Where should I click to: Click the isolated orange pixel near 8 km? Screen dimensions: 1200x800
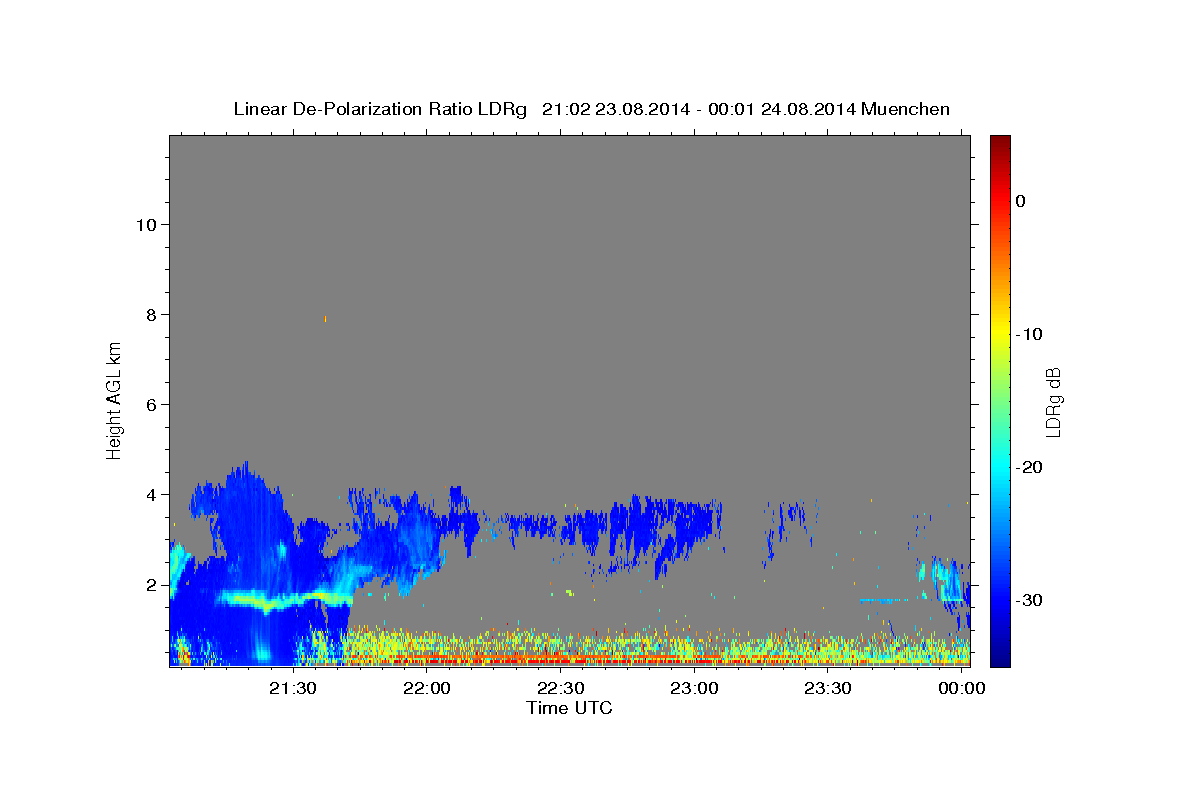pyautogui.click(x=325, y=319)
